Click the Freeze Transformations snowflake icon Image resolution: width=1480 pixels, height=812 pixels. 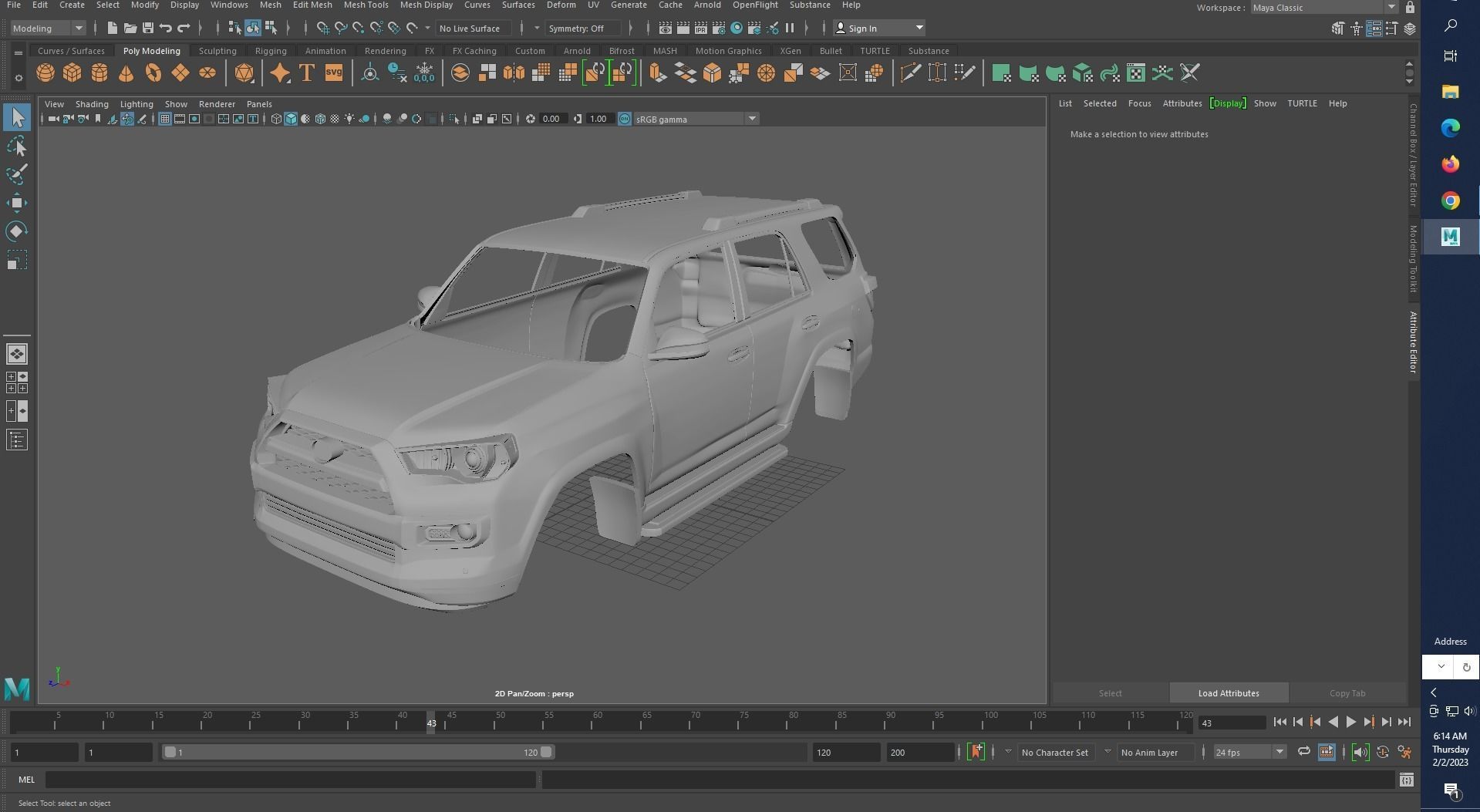(x=424, y=73)
